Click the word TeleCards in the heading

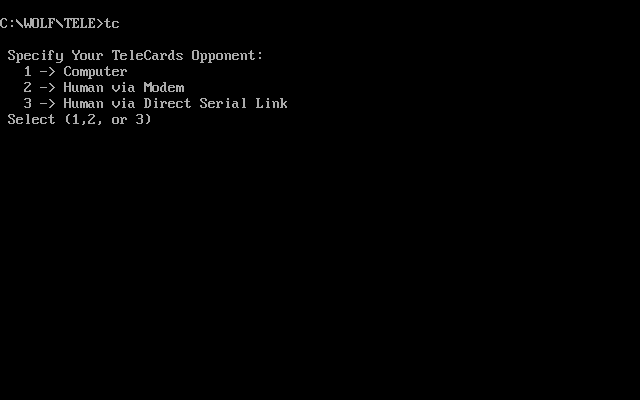pyautogui.click(x=148, y=55)
